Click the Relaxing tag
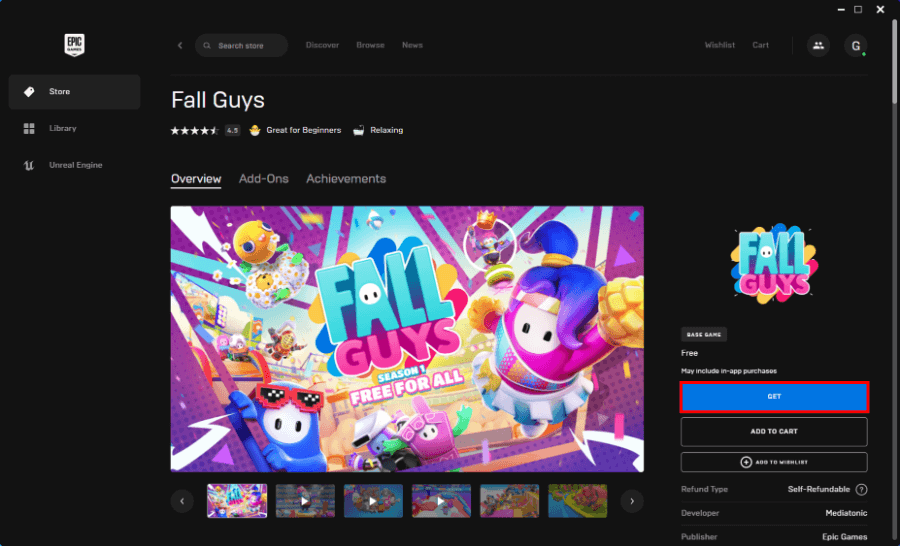 (x=378, y=130)
